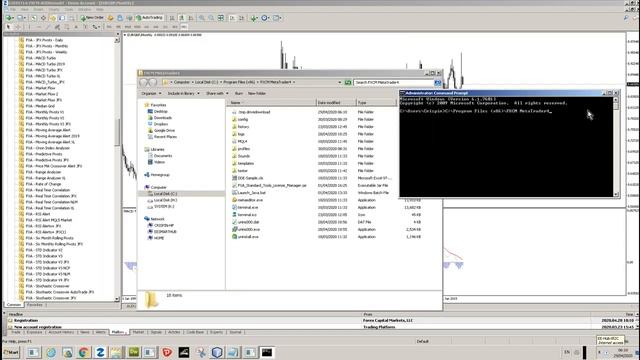Open the Tools menu in MetaTrader
This screenshot has height=360, width=640.
click(69, 9)
